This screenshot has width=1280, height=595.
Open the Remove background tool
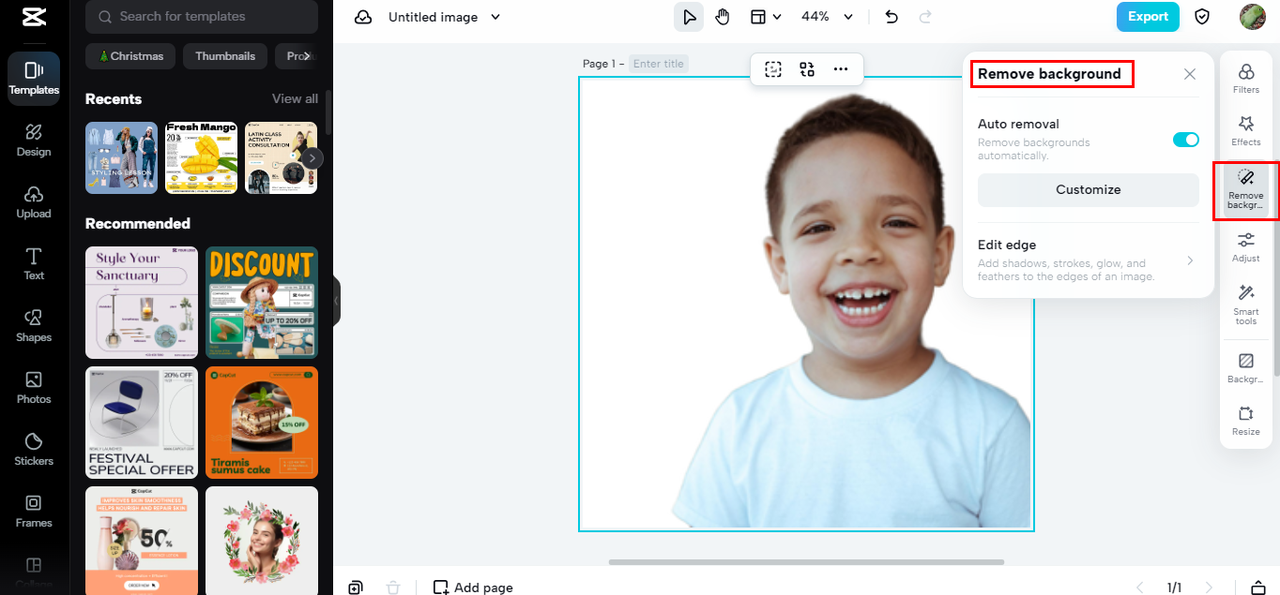coord(1246,190)
